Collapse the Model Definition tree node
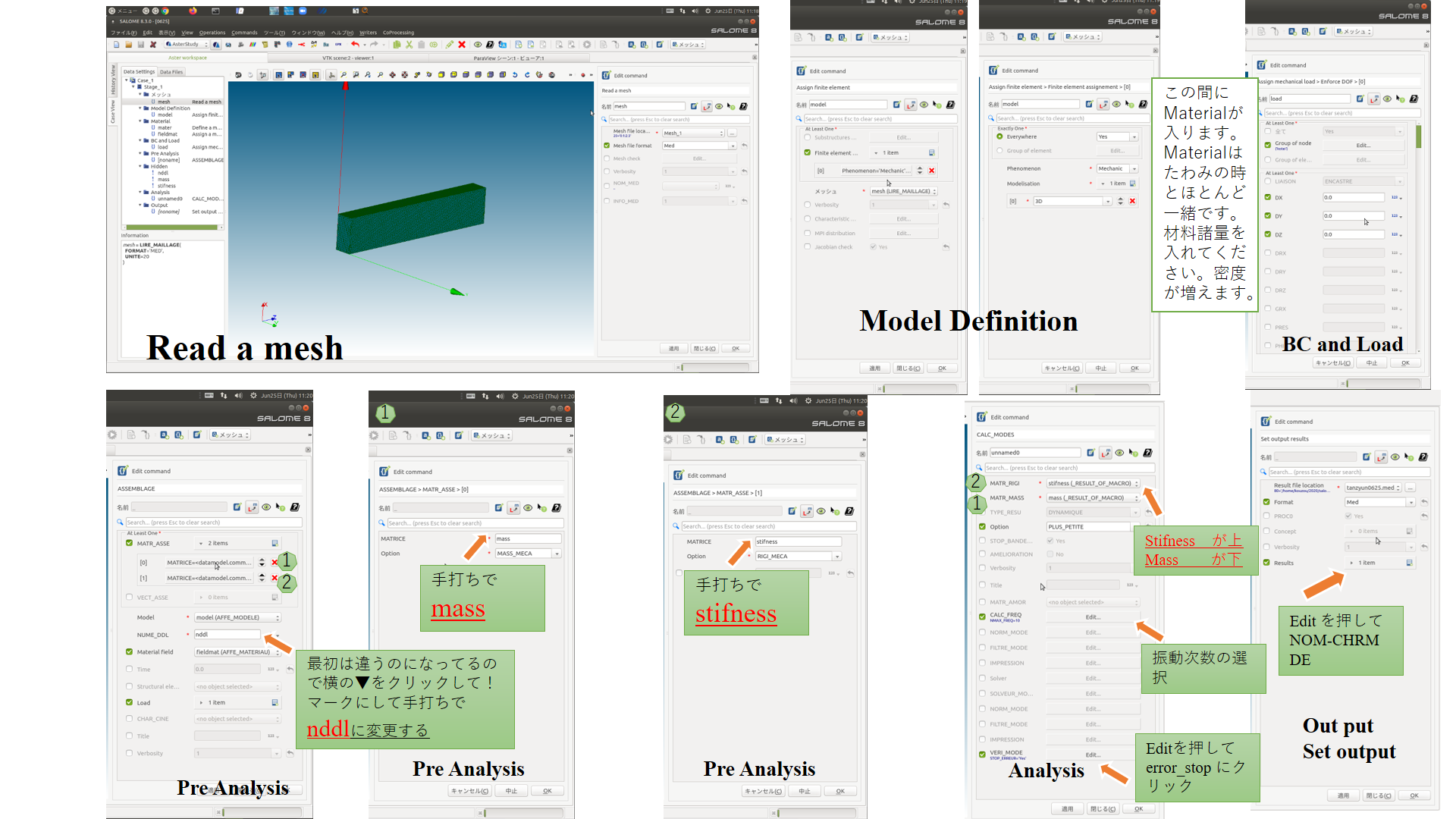Screen dimensions: 1456x819 point(140,108)
